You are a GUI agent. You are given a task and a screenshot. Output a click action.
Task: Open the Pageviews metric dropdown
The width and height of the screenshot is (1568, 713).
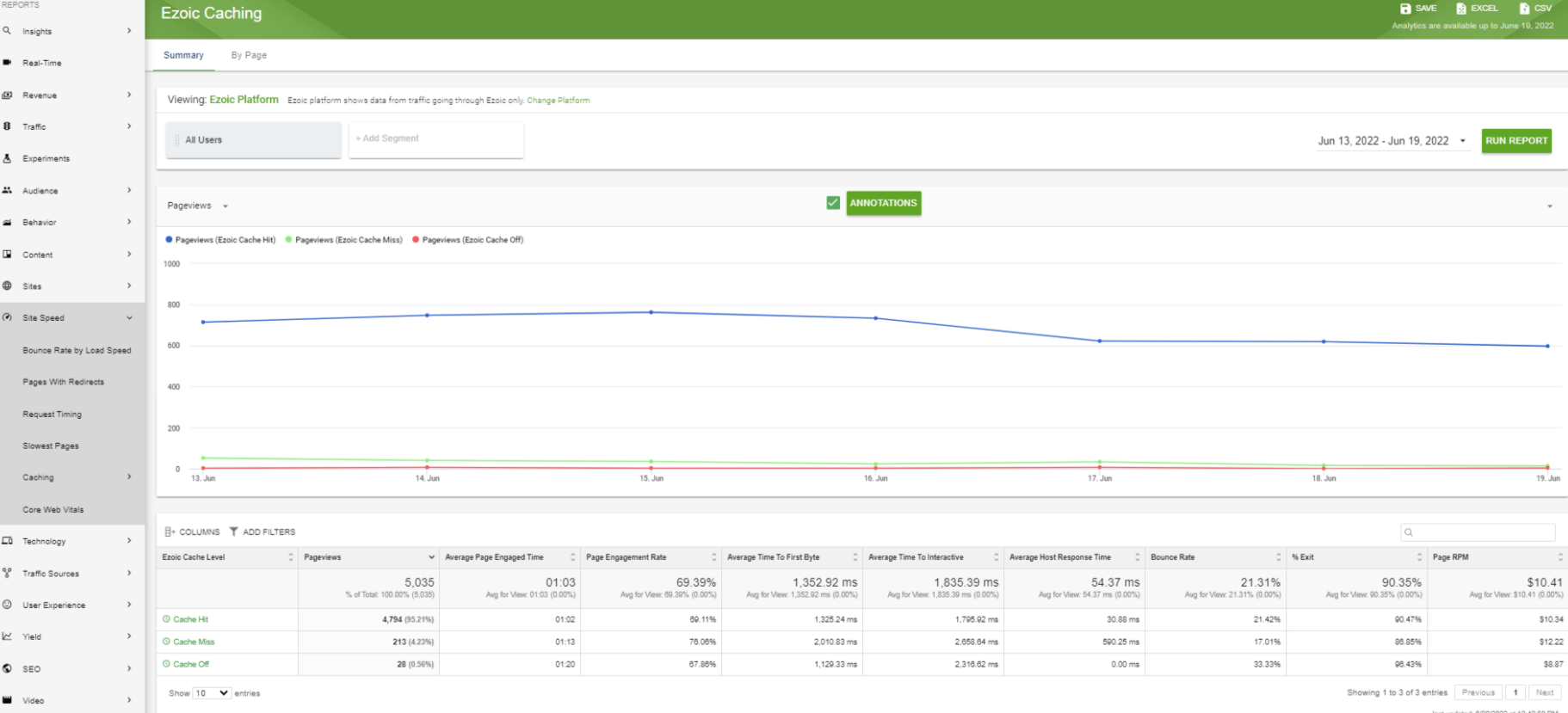point(198,206)
